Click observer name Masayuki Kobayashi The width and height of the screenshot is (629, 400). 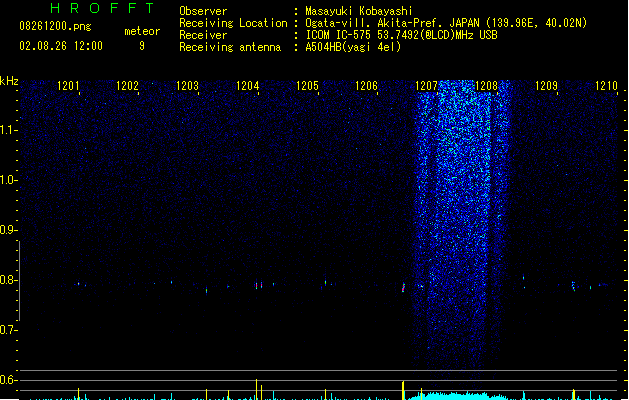click(x=359, y=11)
